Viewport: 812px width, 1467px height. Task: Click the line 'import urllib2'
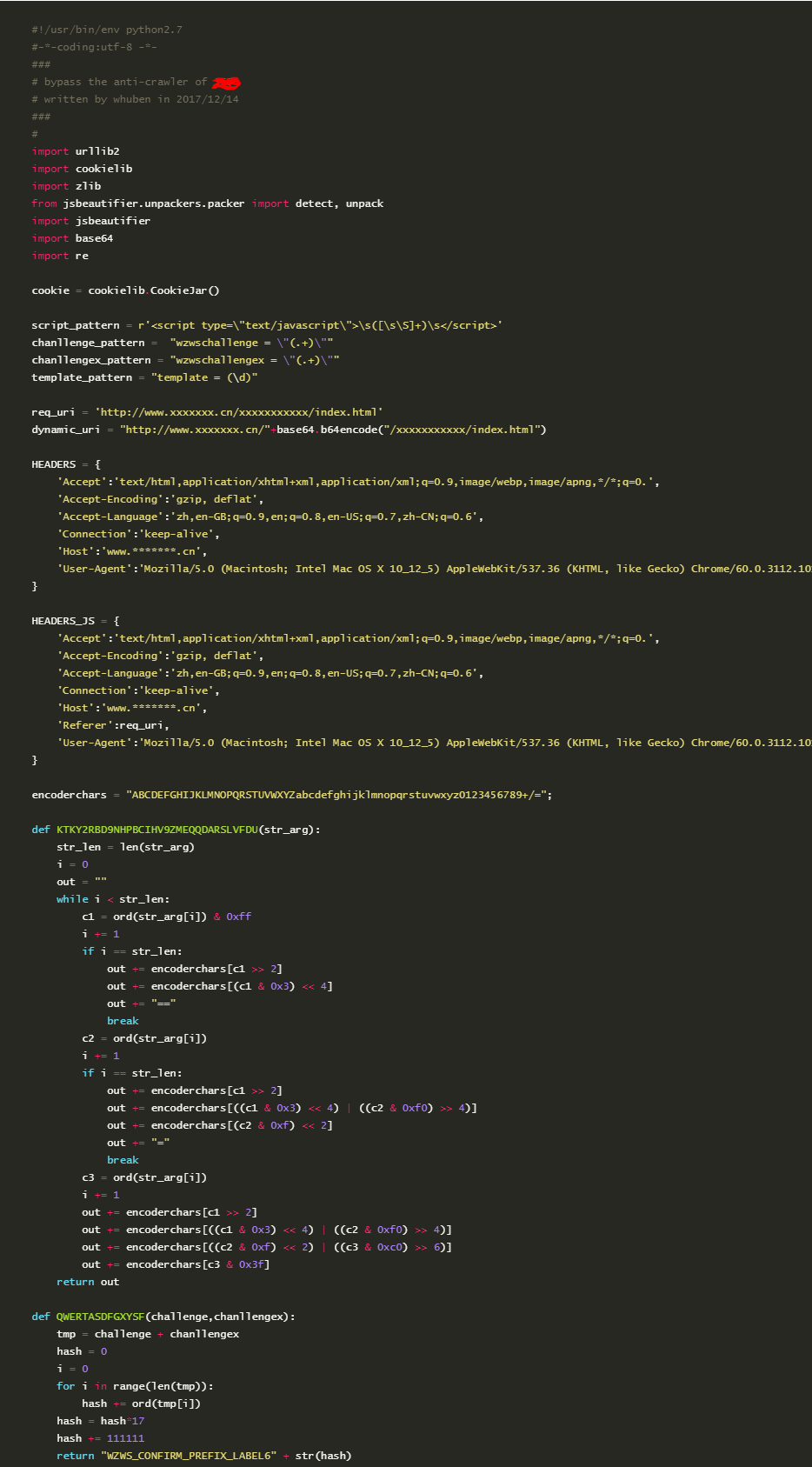76,151
